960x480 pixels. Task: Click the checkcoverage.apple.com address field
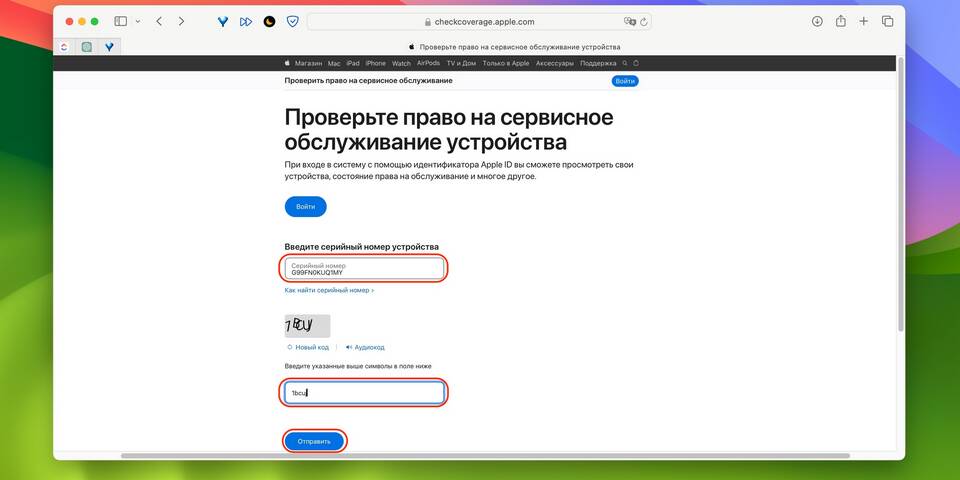pos(479,21)
